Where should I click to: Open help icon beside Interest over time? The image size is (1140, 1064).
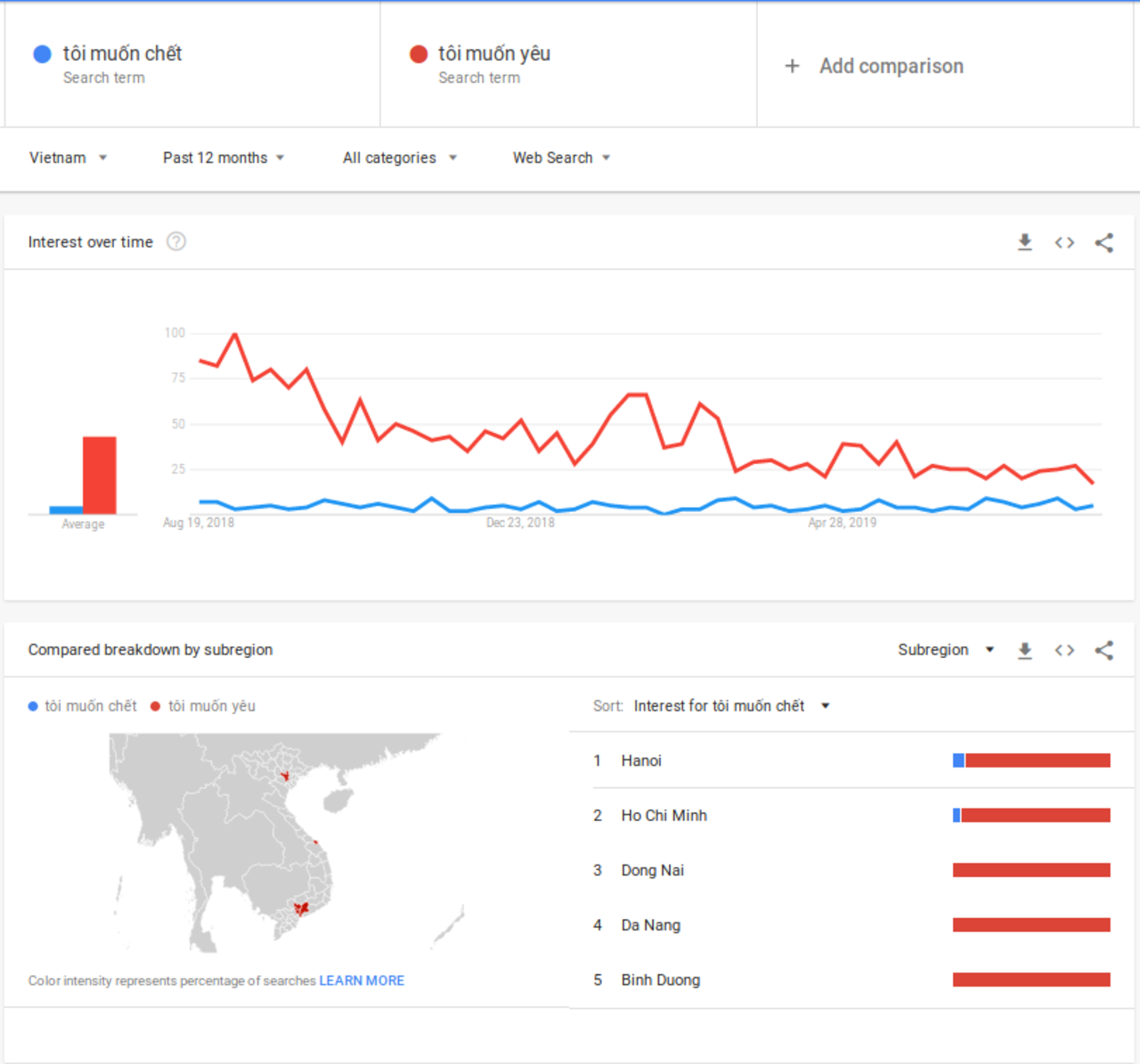point(176,241)
